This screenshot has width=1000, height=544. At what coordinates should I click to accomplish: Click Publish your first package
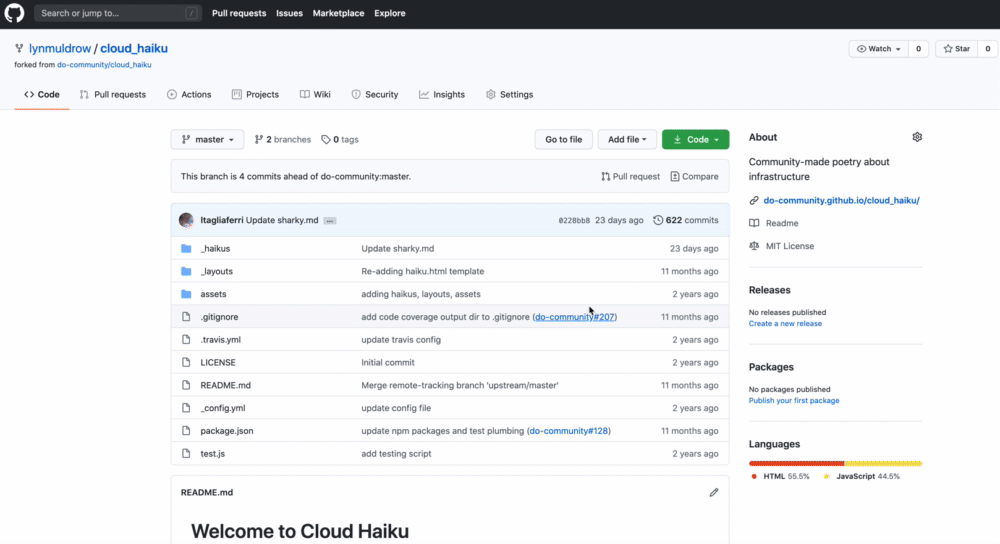pos(794,401)
